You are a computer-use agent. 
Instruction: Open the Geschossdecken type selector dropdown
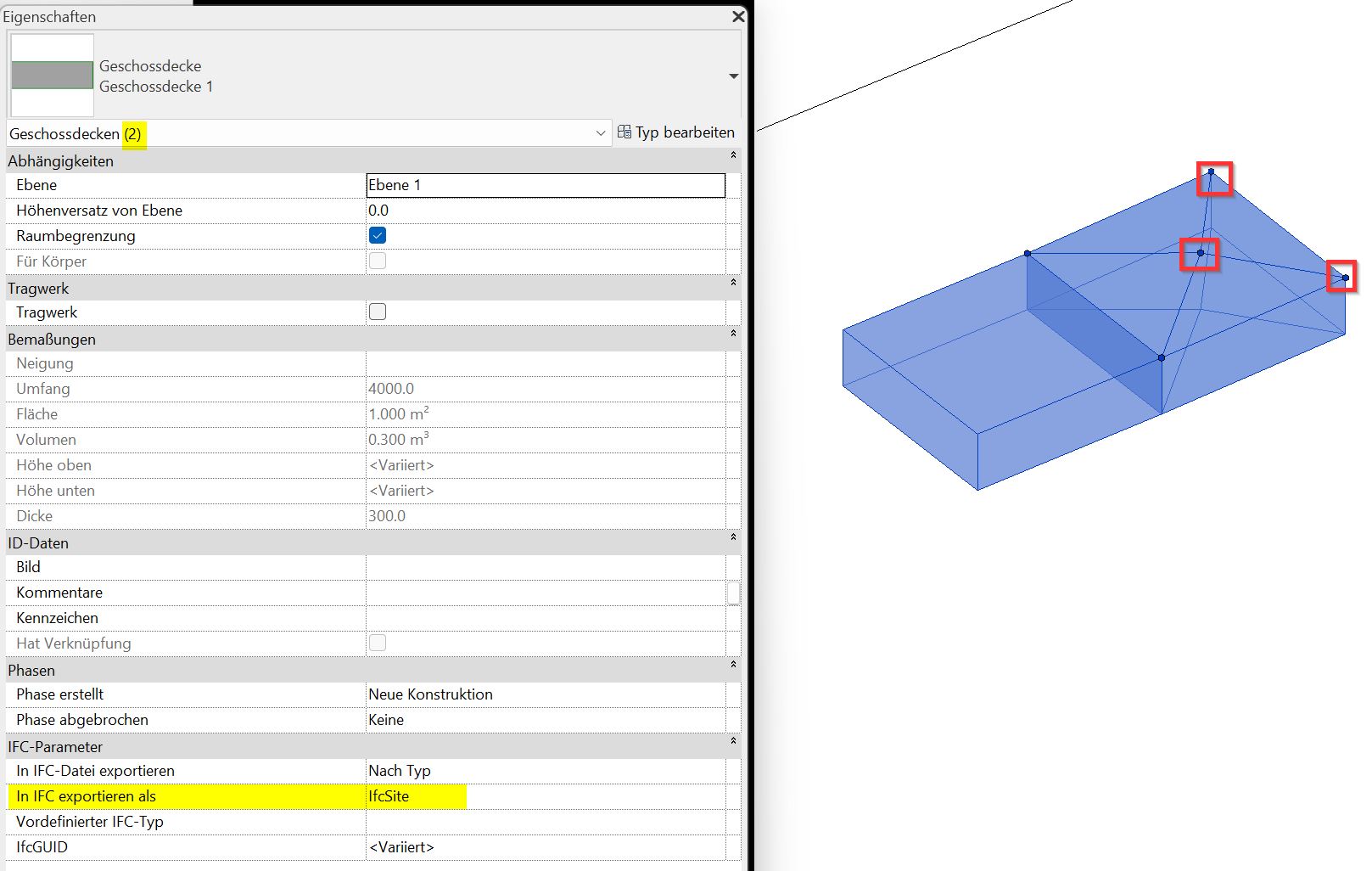coord(602,133)
